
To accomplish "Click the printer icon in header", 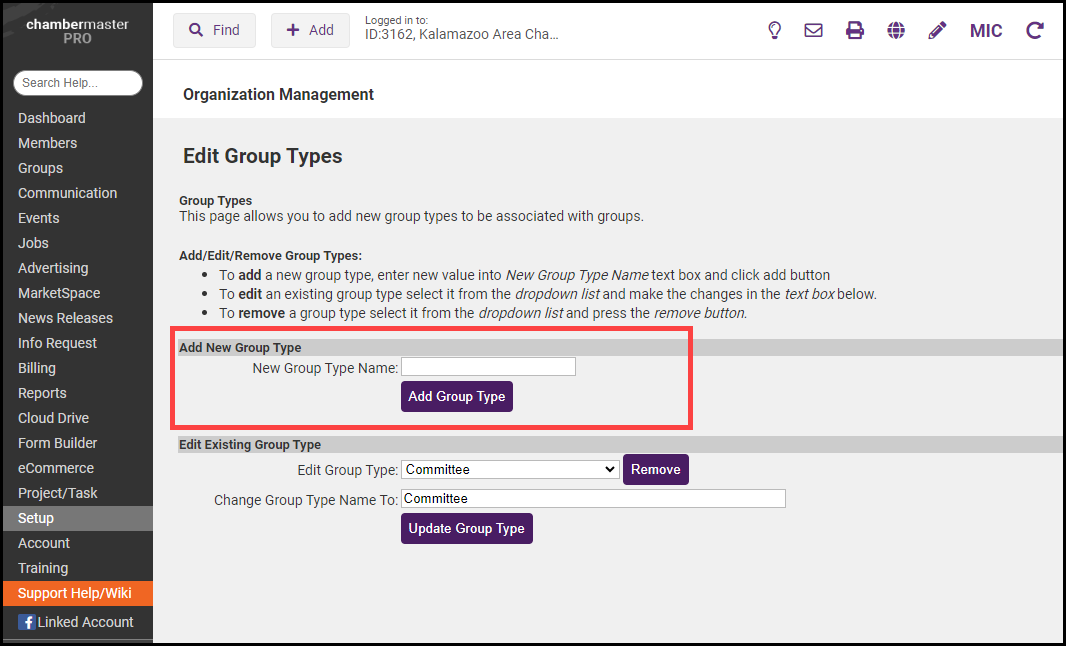I will point(855,30).
